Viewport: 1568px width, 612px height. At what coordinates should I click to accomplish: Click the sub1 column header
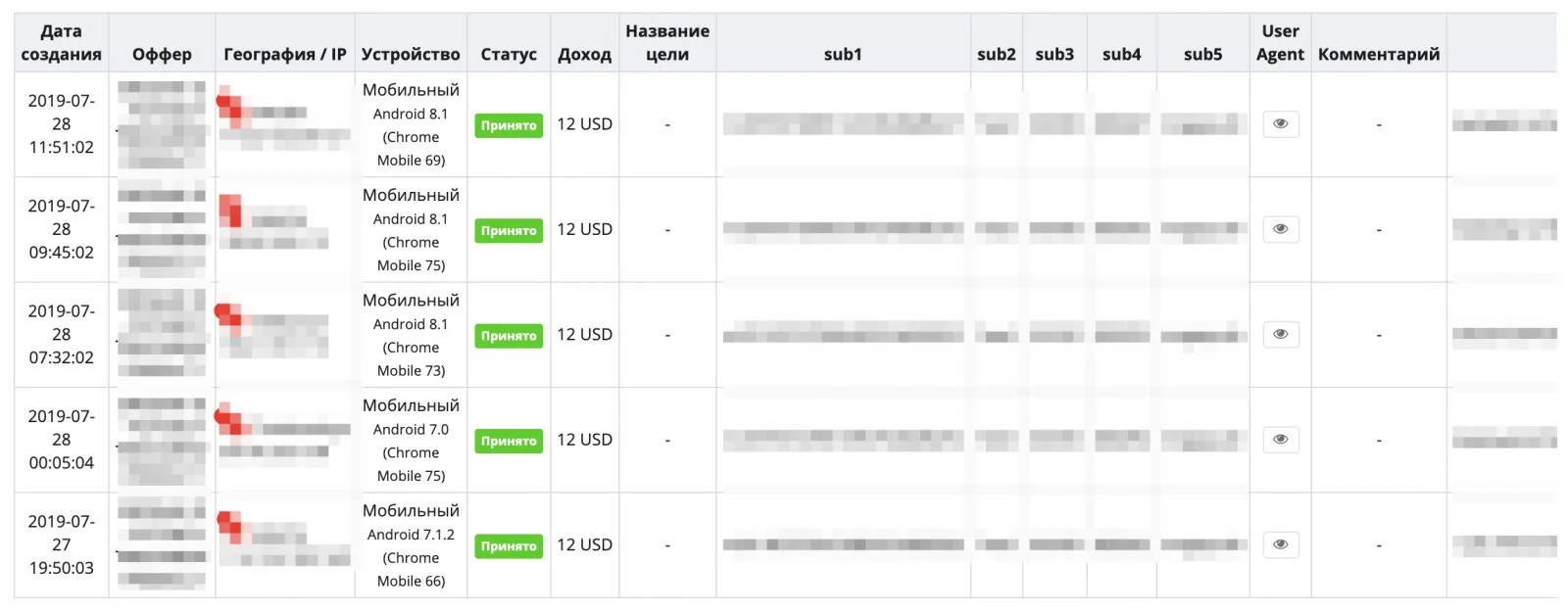click(x=843, y=55)
